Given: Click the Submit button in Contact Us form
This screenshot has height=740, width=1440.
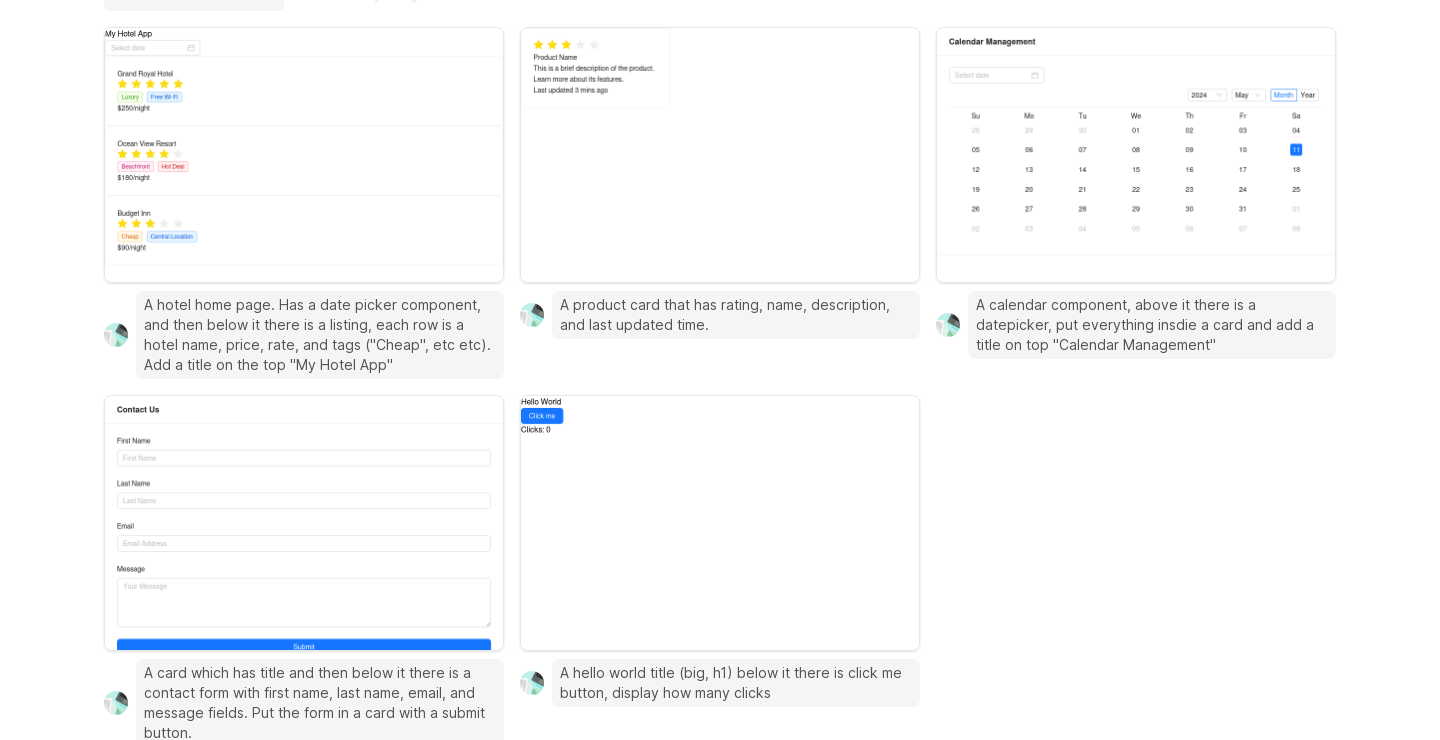Looking at the screenshot, I should pyautogui.click(x=304, y=646).
